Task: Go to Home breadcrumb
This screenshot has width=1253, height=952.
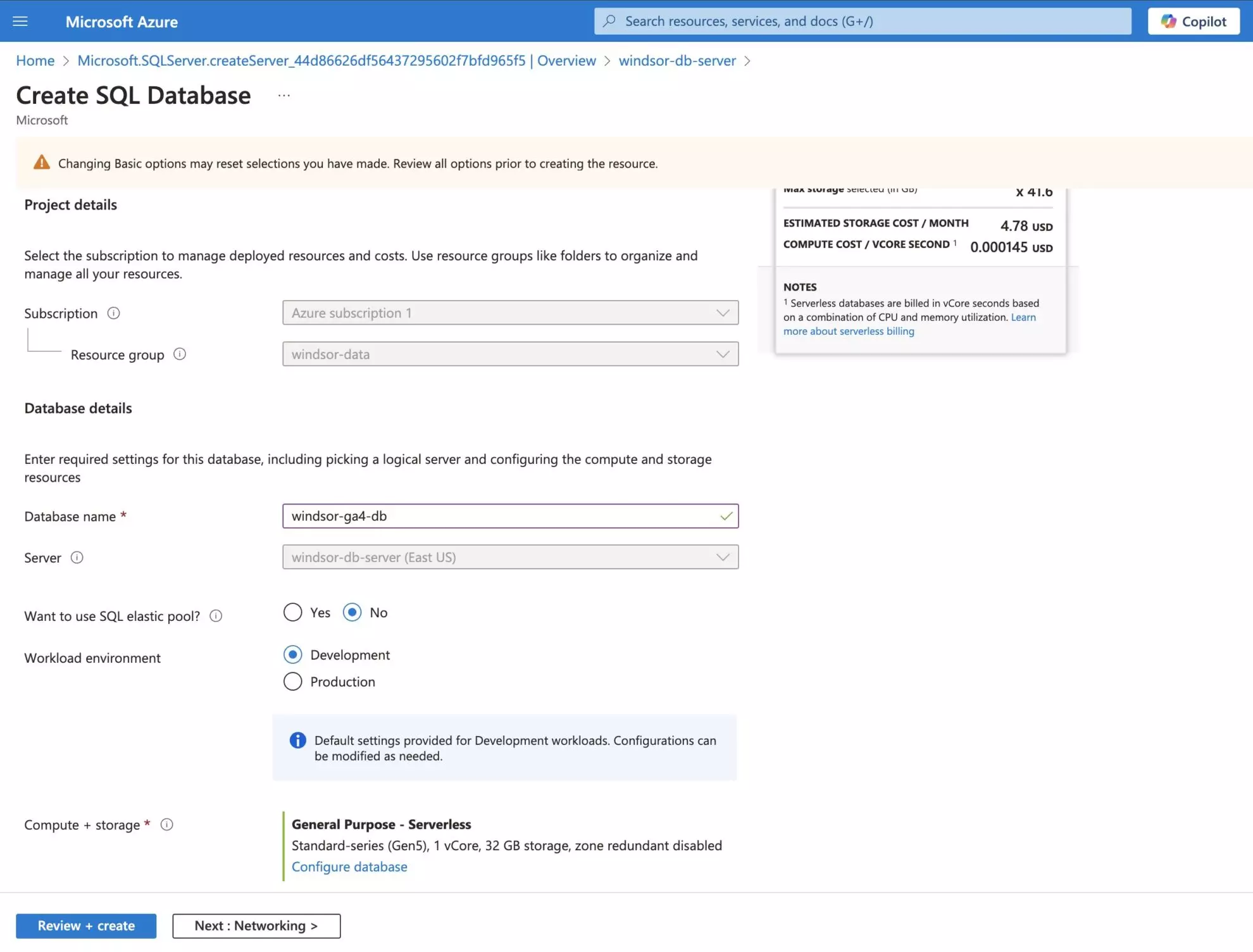Action: click(35, 61)
